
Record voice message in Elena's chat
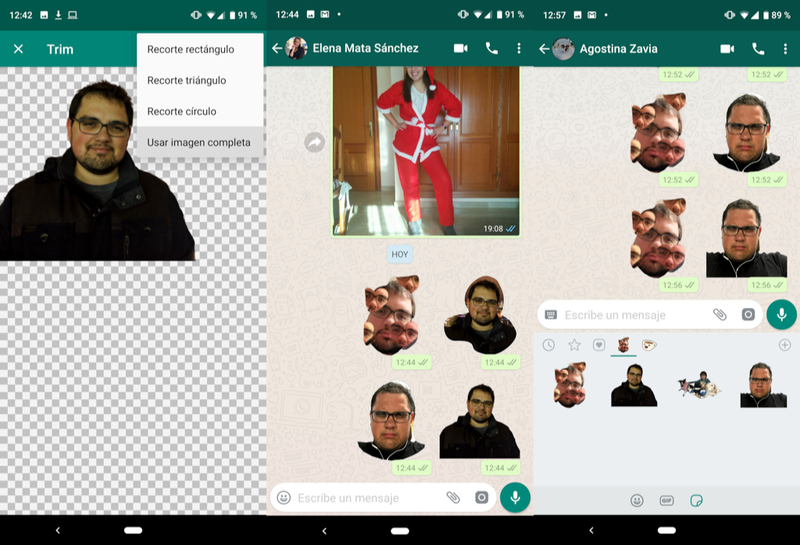pos(515,498)
